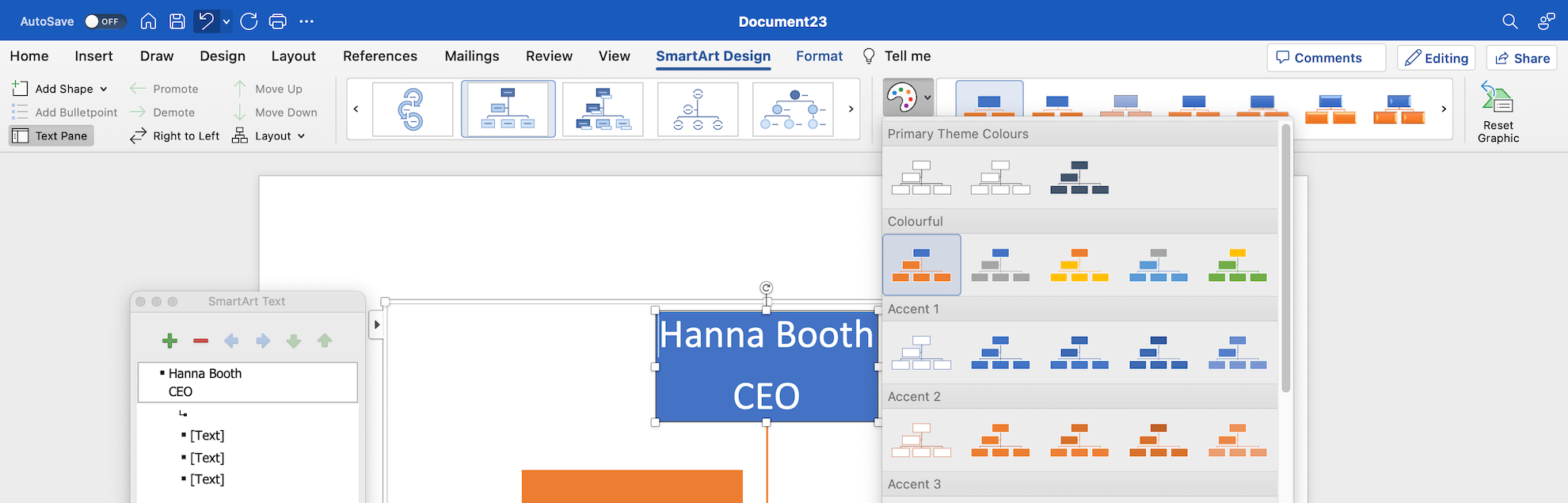Expand the undo history dropdown arrow
The width and height of the screenshot is (1568, 503).
click(x=226, y=22)
